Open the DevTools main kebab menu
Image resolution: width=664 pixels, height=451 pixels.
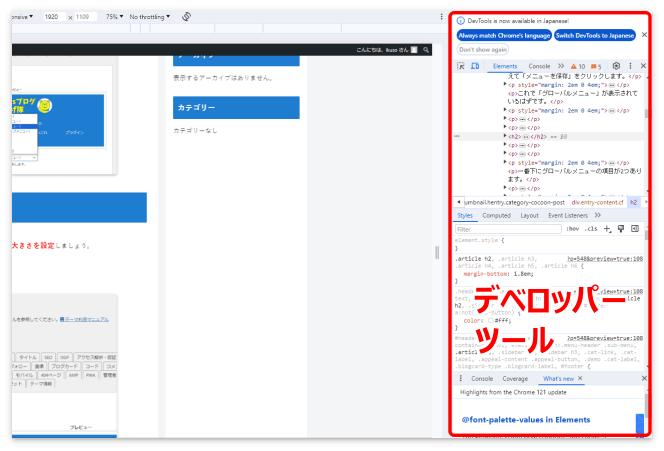pyautogui.click(x=630, y=66)
